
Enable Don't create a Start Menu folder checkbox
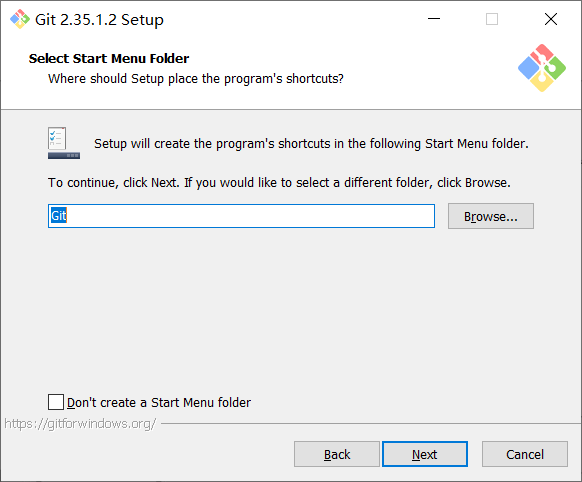(56, 402)
